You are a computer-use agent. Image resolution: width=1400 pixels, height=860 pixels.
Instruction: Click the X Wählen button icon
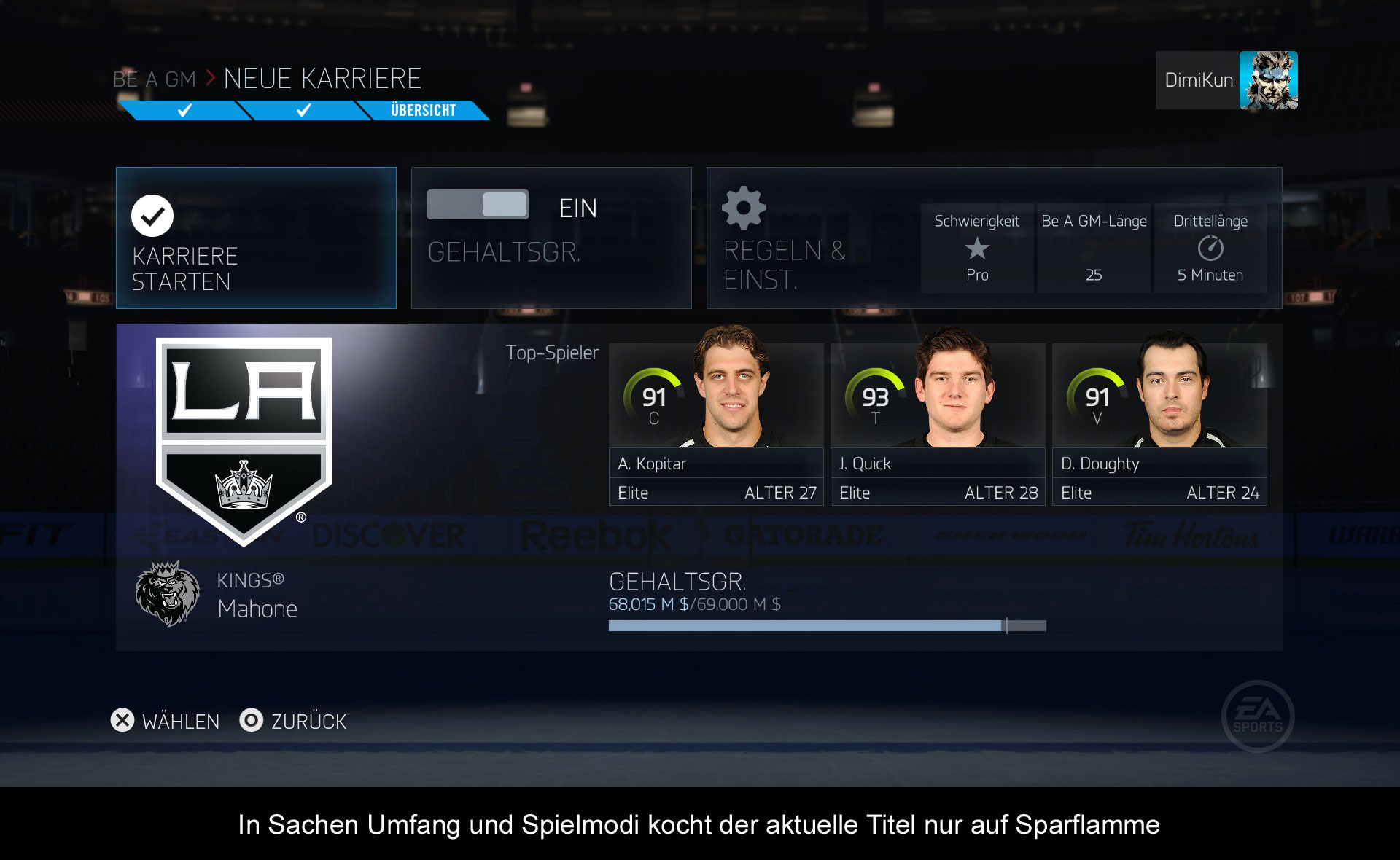coord(122,720)
